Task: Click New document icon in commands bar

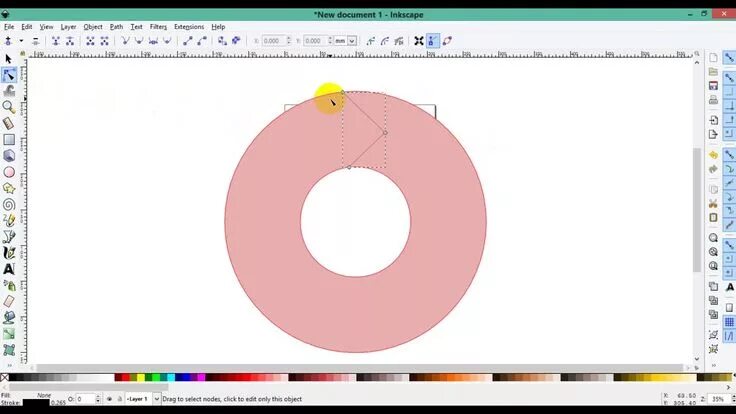Action: (x=713, y=58)
